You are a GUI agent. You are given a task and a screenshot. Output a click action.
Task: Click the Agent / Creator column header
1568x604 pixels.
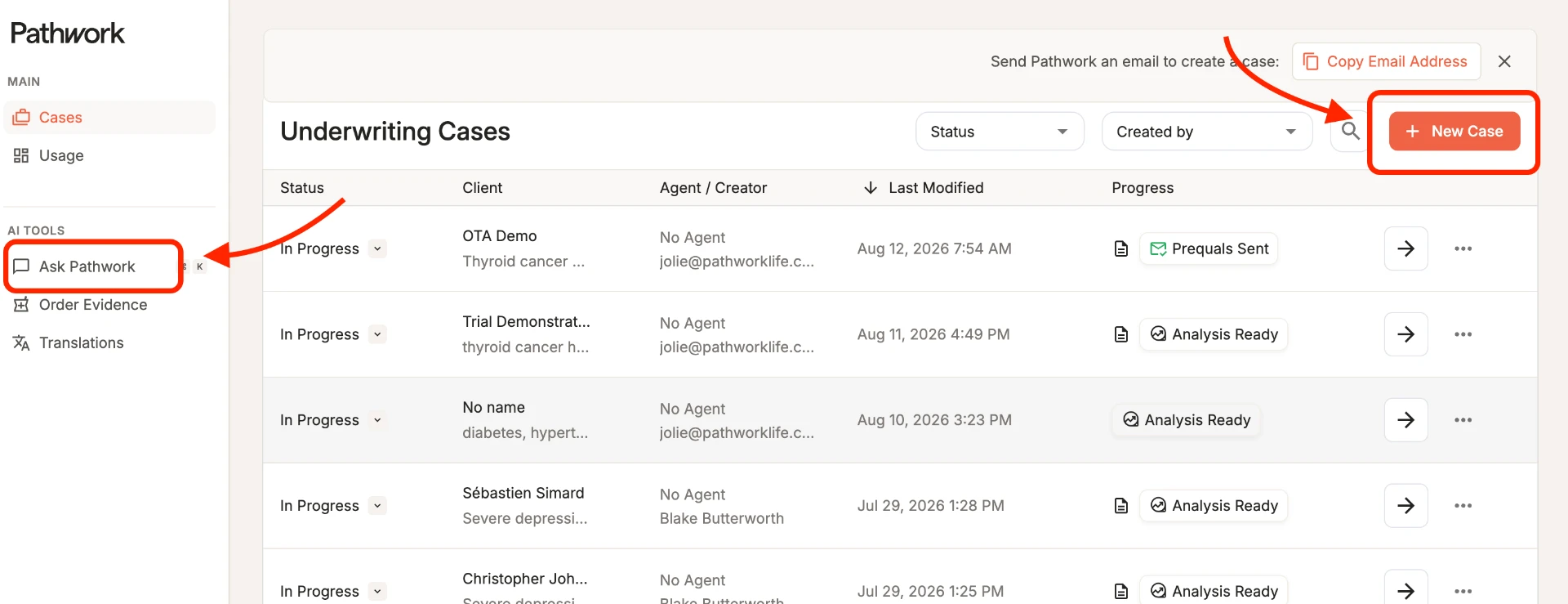pos(713,188)
